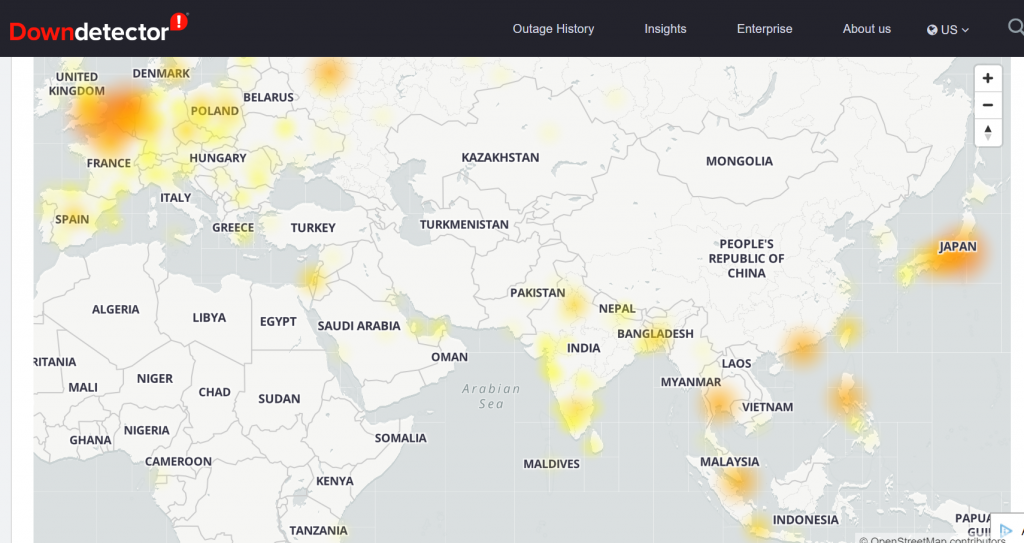The width and height of the screenshot is (1024, 543).
Task: Zoom in on the map
Action: click(988, 78)
